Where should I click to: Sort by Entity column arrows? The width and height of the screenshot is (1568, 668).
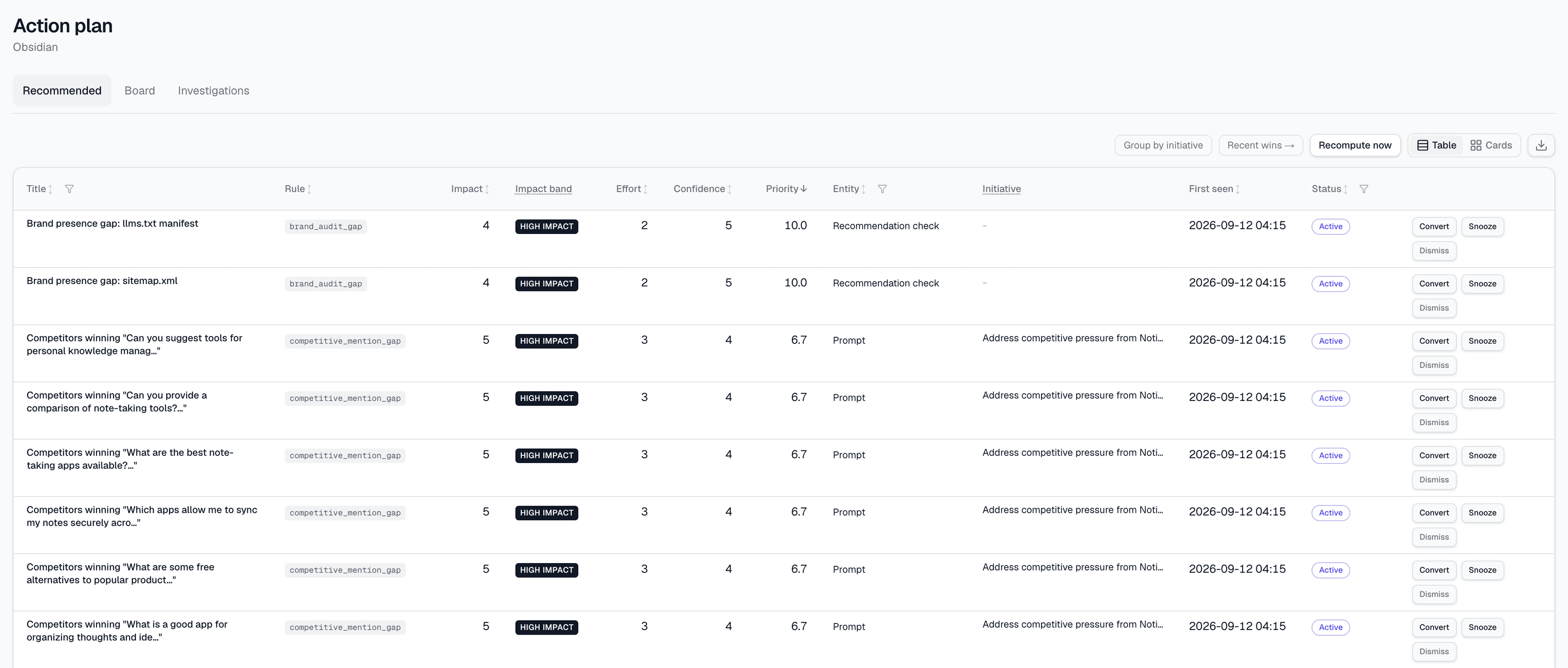(x=863, y=189)
